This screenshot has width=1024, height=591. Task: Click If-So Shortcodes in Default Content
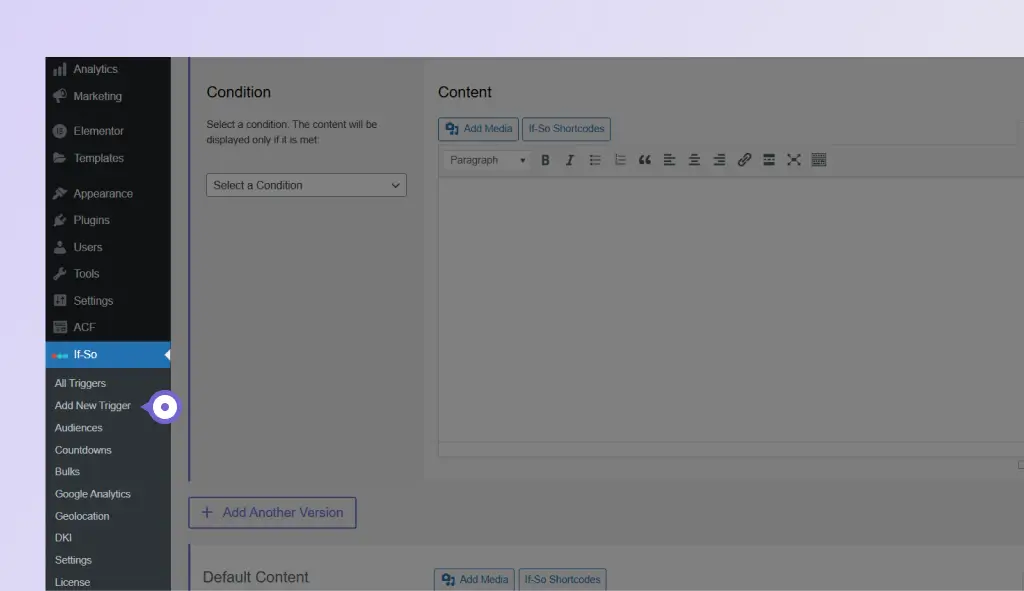click(x=562, y=579)
